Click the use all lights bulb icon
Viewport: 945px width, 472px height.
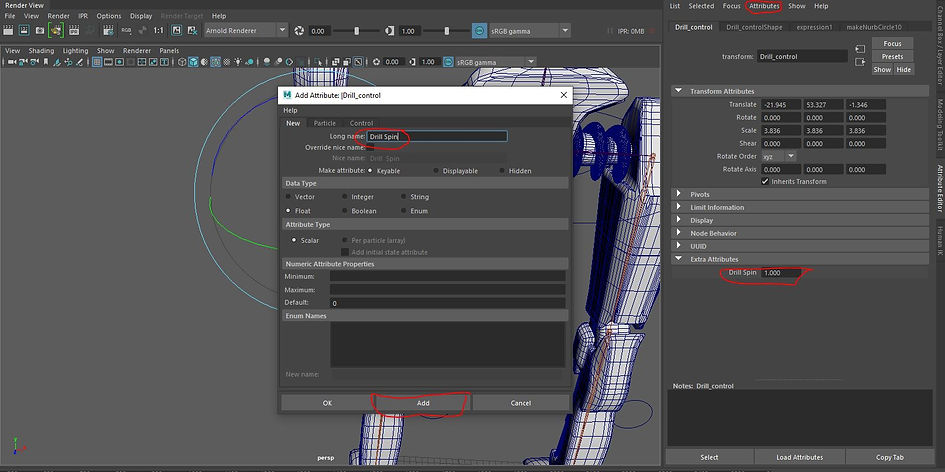point(238,61)
